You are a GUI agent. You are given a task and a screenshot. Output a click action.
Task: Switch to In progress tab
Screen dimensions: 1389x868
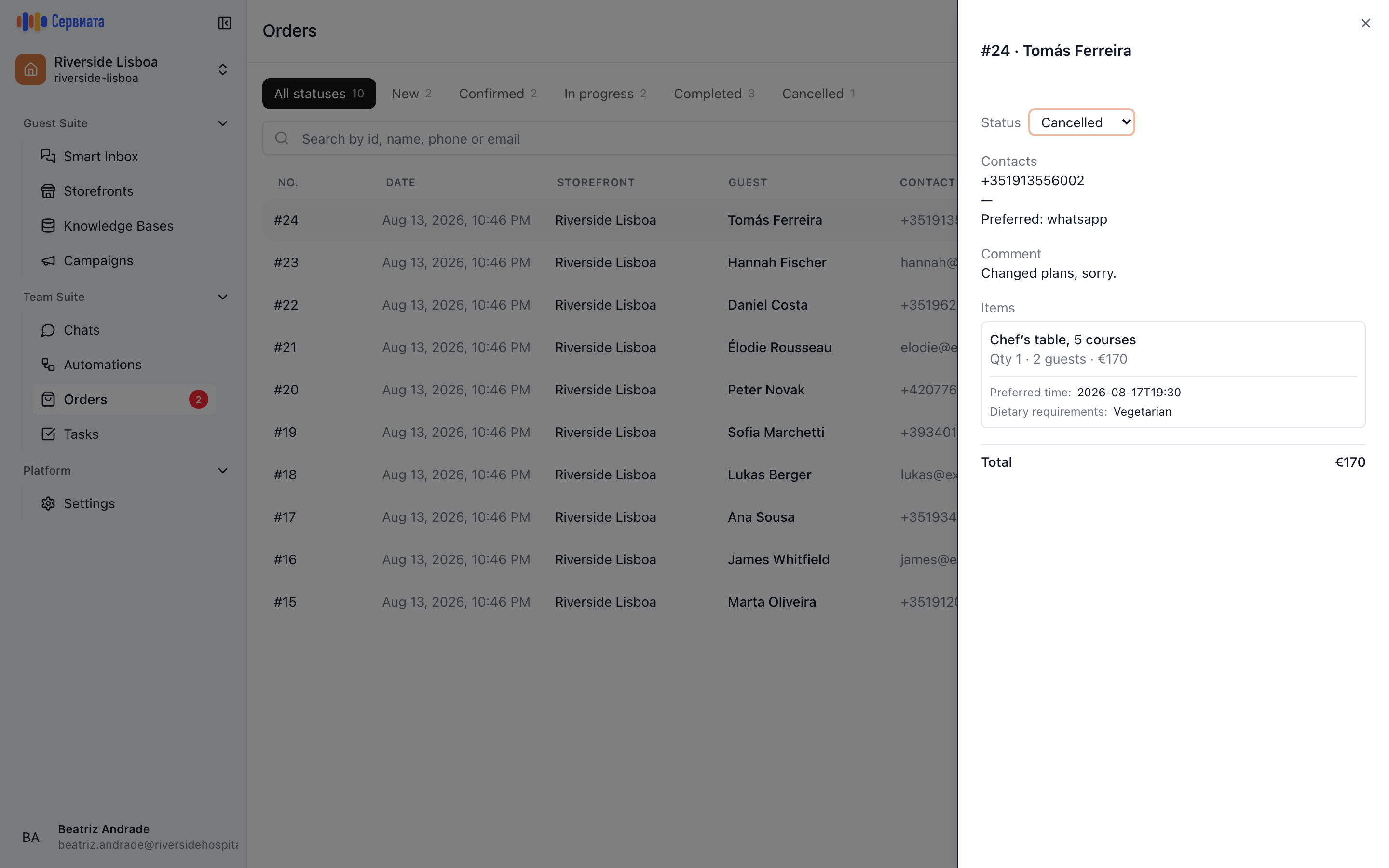(x=605, y=94)
